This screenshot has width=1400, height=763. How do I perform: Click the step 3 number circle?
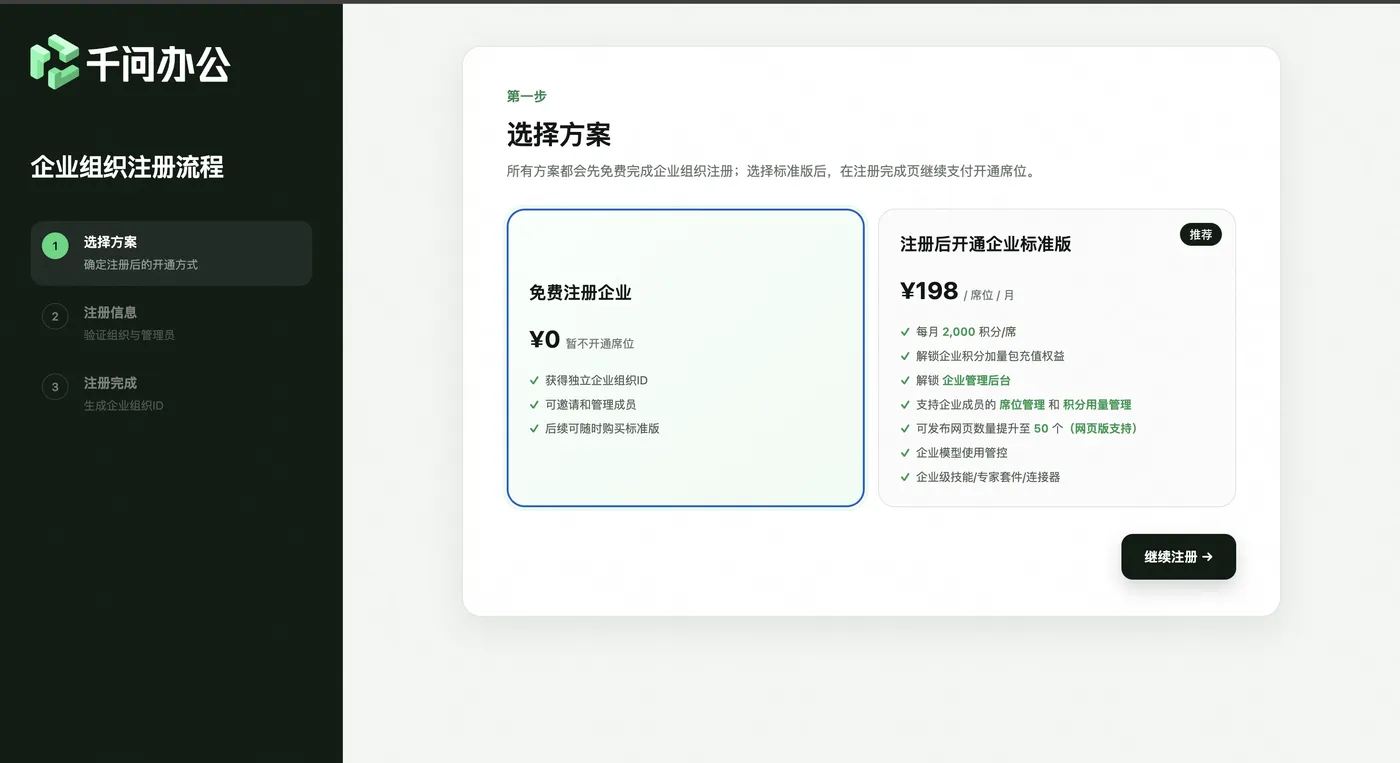[x=55, y=386]
